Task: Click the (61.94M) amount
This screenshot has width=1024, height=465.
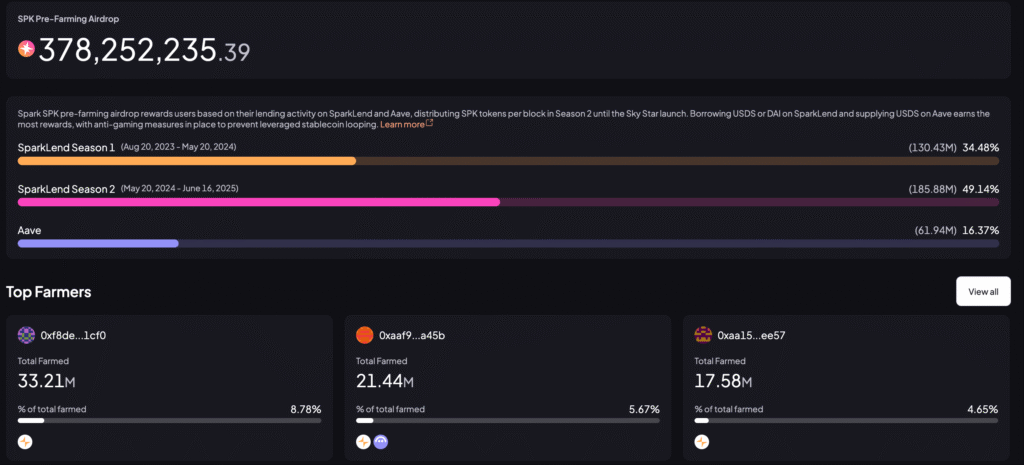Action: tap(936, 231)
